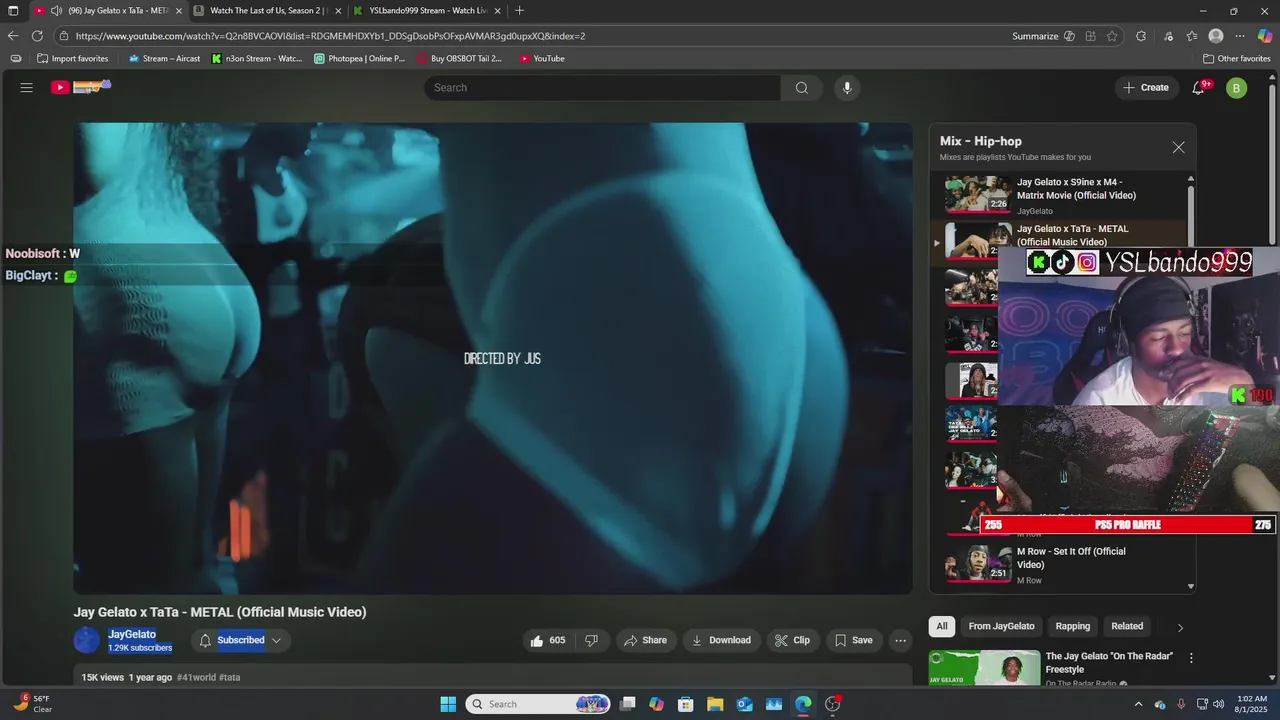
Task: Close the Mix - Hip-hop playlist panel
Action: (x=1178, y=147)
